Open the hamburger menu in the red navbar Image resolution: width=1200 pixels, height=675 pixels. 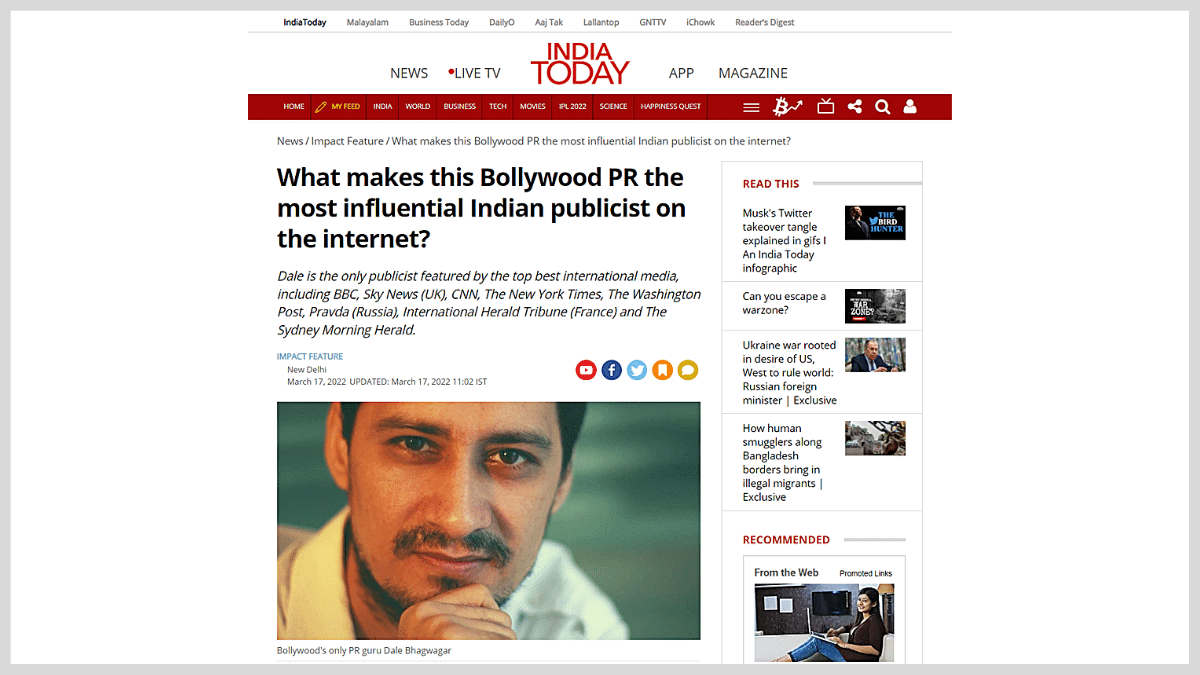[x=751, y=107]
